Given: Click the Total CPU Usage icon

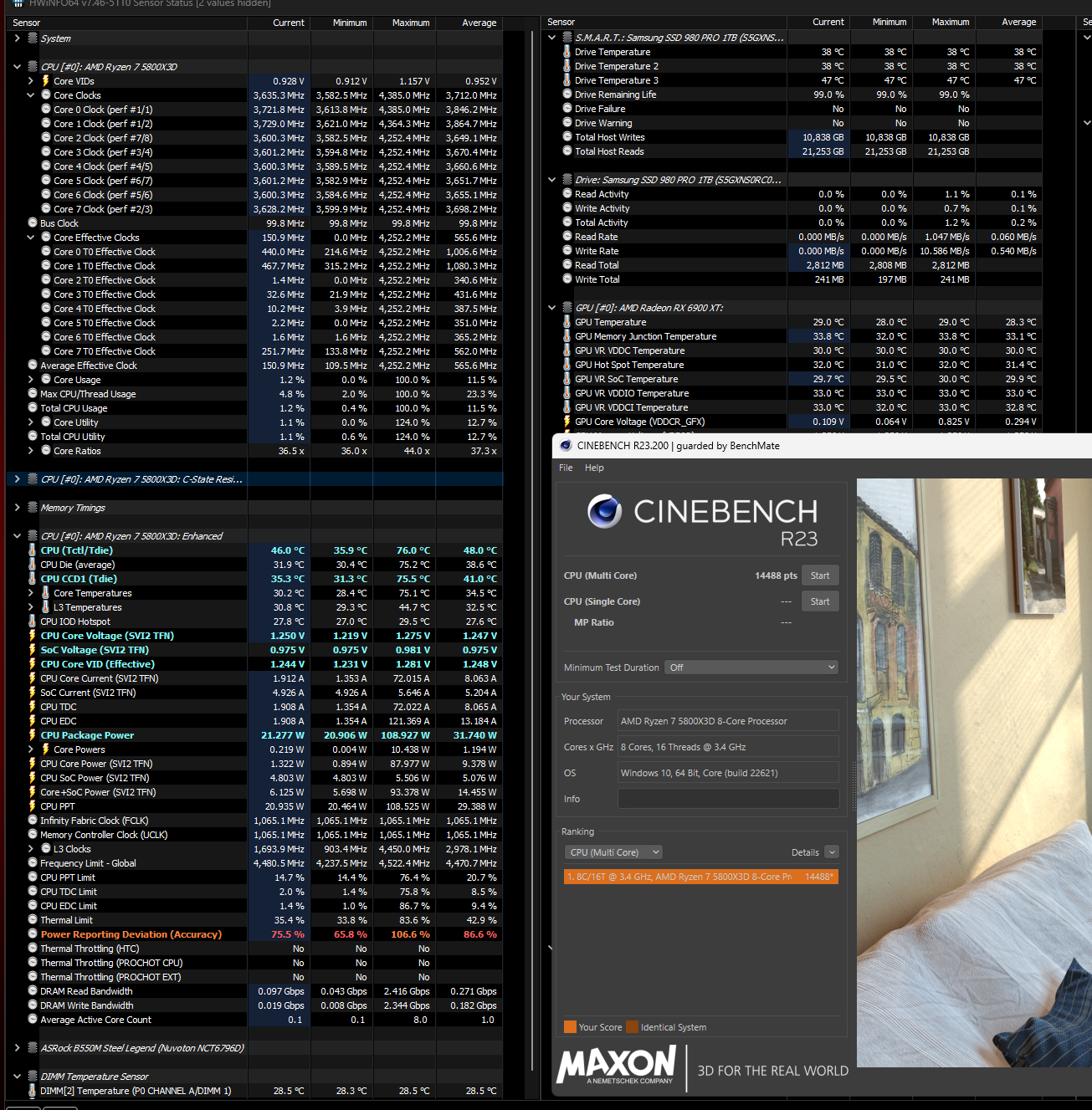Looking at the screenshot, I should [x=33, y=408].
